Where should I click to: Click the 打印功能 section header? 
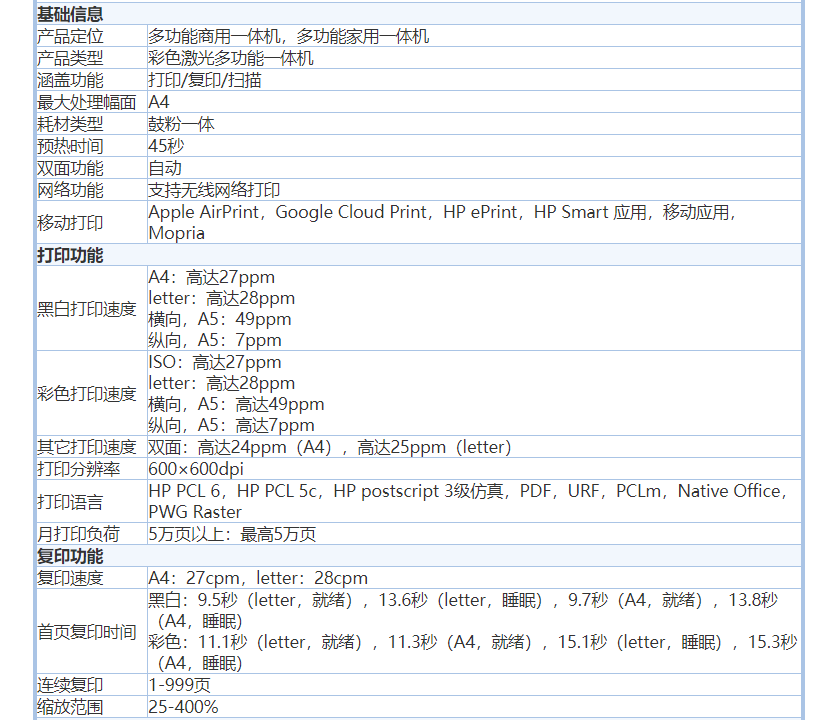coord(70,255)
